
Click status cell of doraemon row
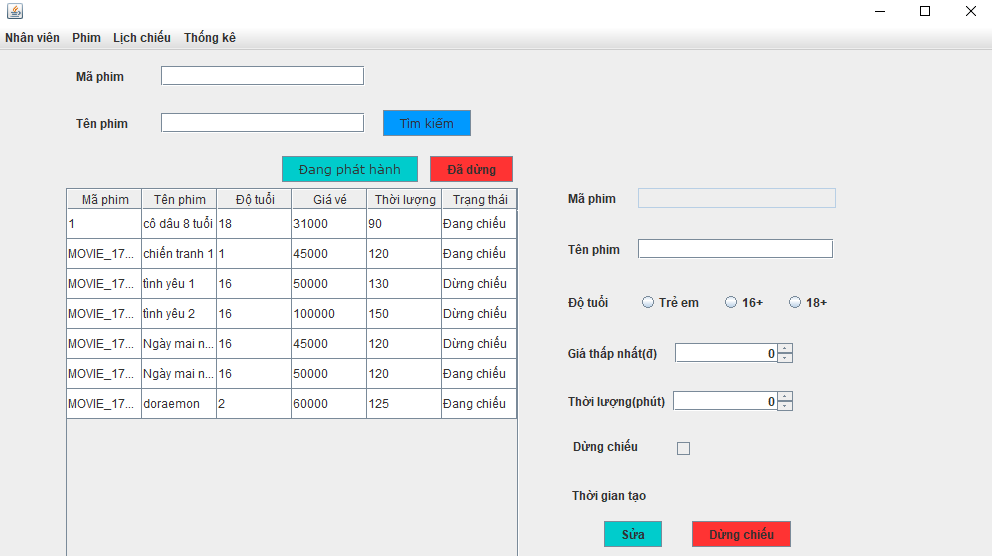[479, 404]
